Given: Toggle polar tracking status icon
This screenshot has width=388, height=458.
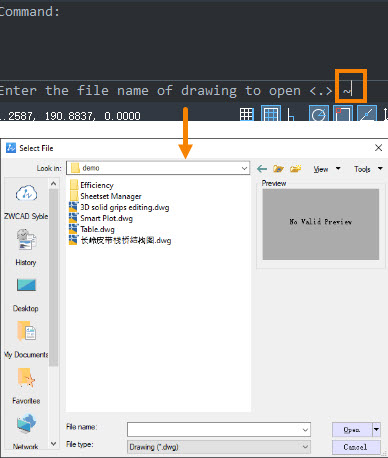Looking at the screenshot, I should click(x=318, y=114).
